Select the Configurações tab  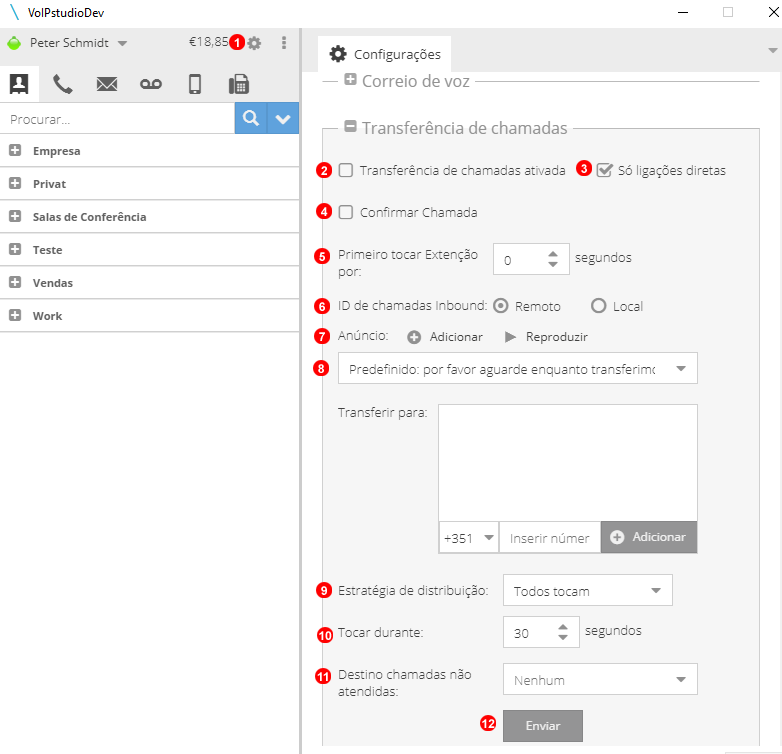385,54
